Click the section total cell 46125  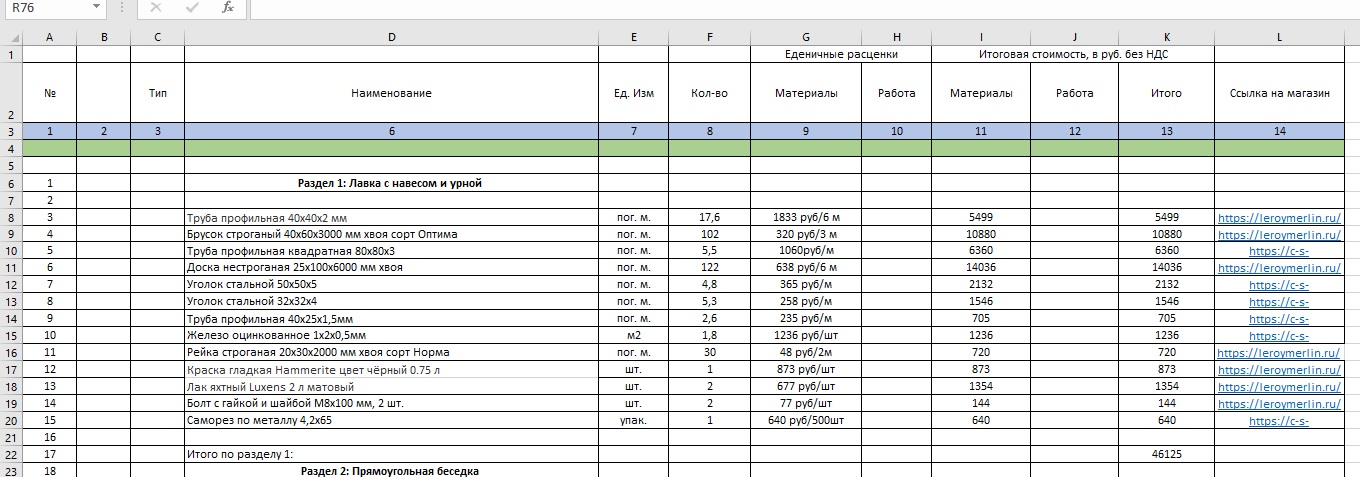(1166, 454)
